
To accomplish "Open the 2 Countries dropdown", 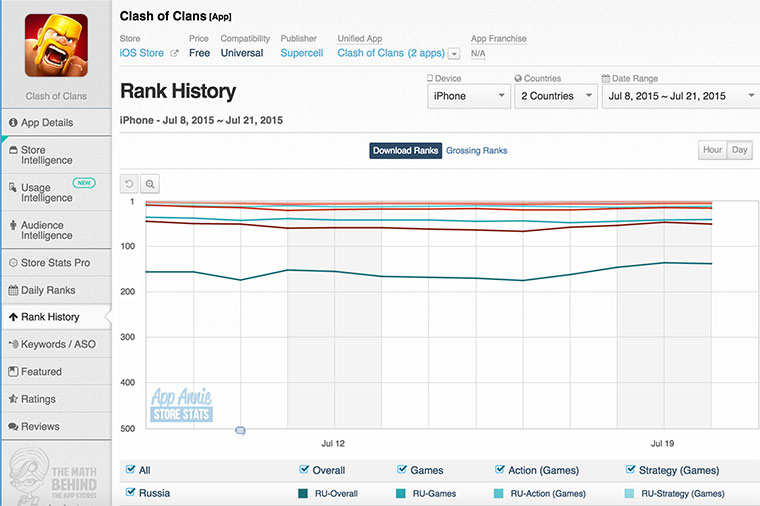I will 555,96.
